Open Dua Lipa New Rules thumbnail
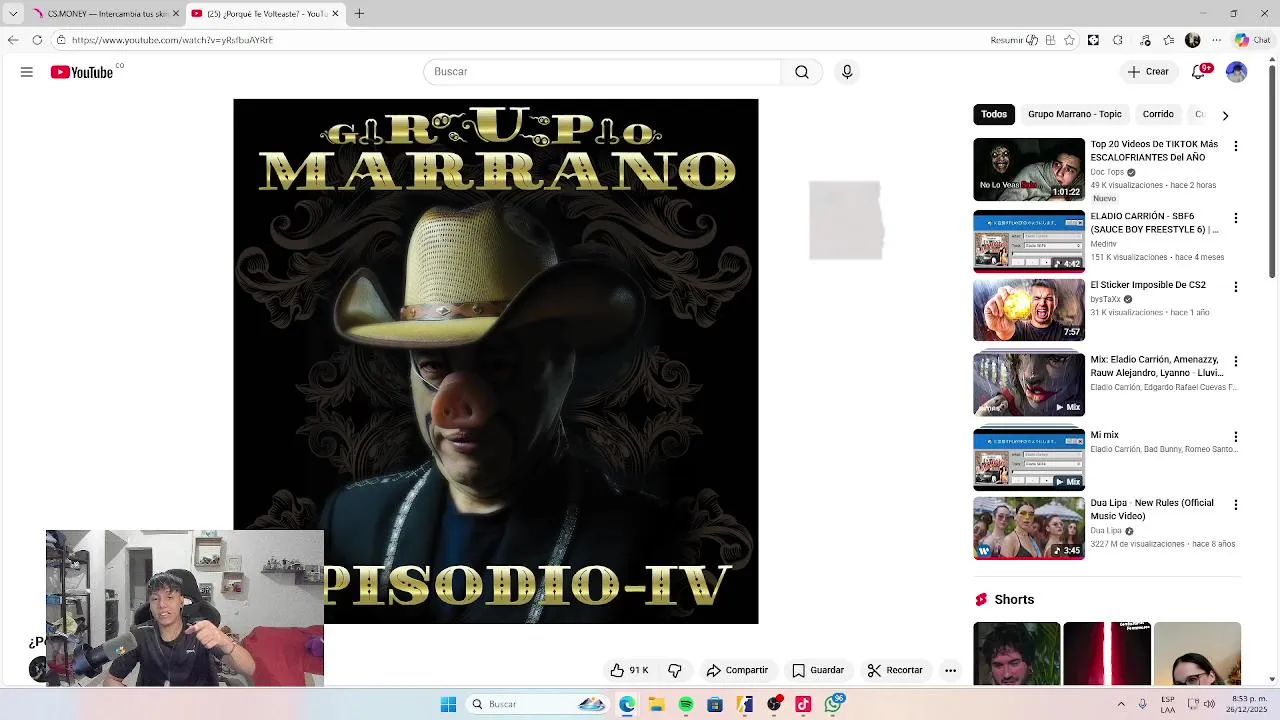1280x720 pixels. coord(1029,528)
